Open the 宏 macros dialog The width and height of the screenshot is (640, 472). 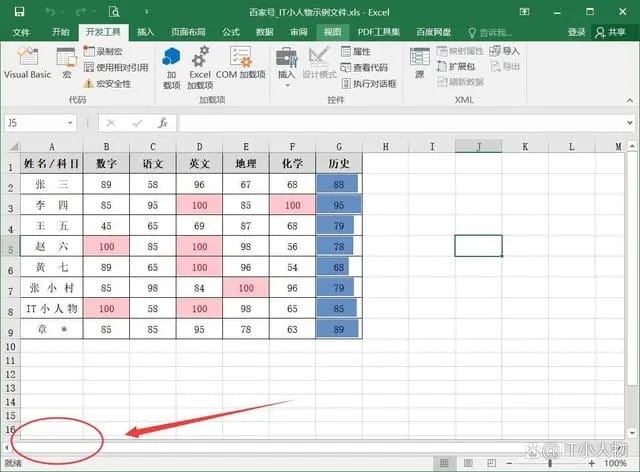67,63
